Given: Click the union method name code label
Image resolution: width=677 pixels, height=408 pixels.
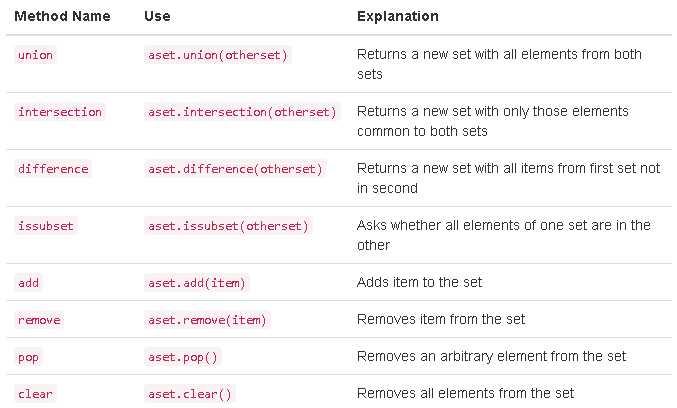Looking at the screenshot, I should [35, 55].
